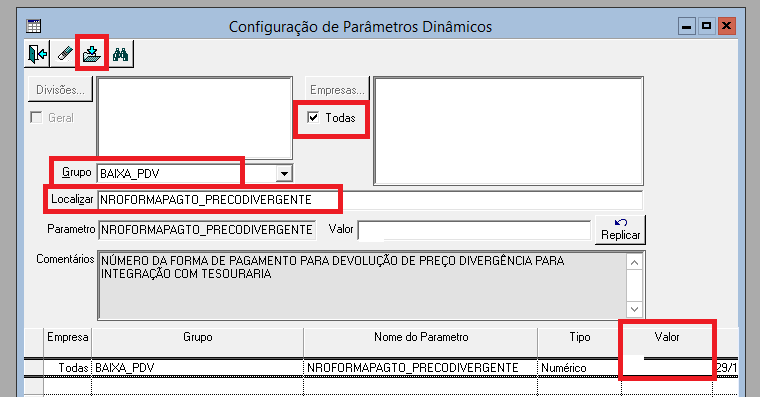
Task: Click the Localizar input field
Action: point(370,200)
